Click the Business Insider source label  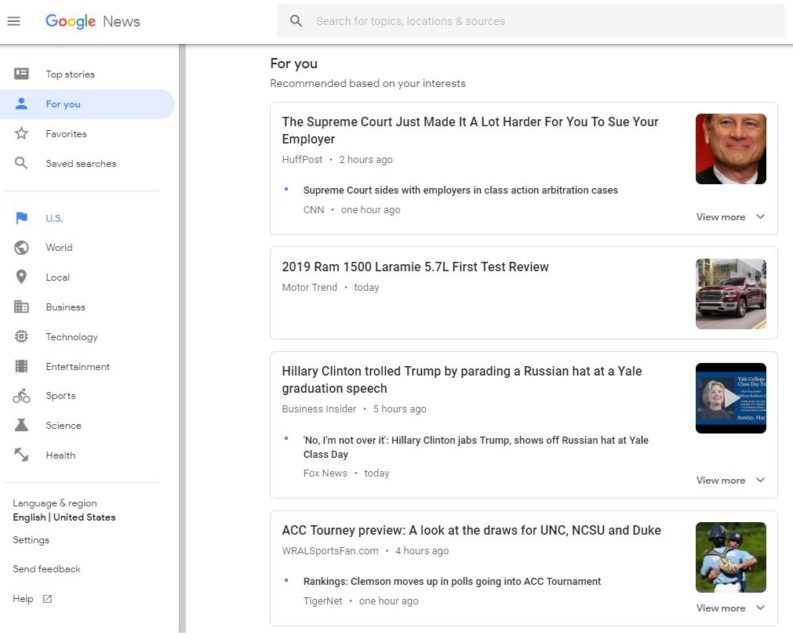319,409
